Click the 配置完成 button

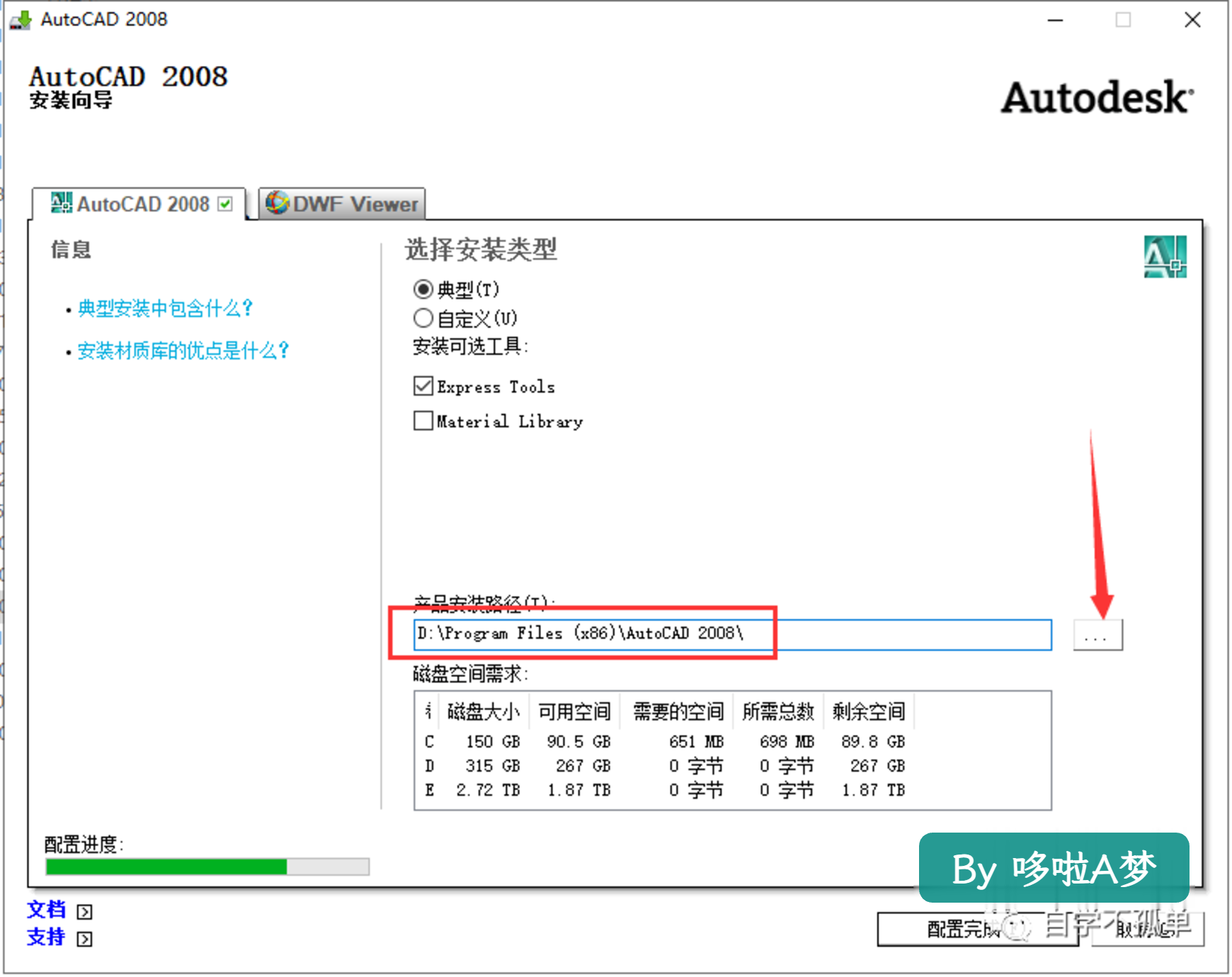pos(977,929)
